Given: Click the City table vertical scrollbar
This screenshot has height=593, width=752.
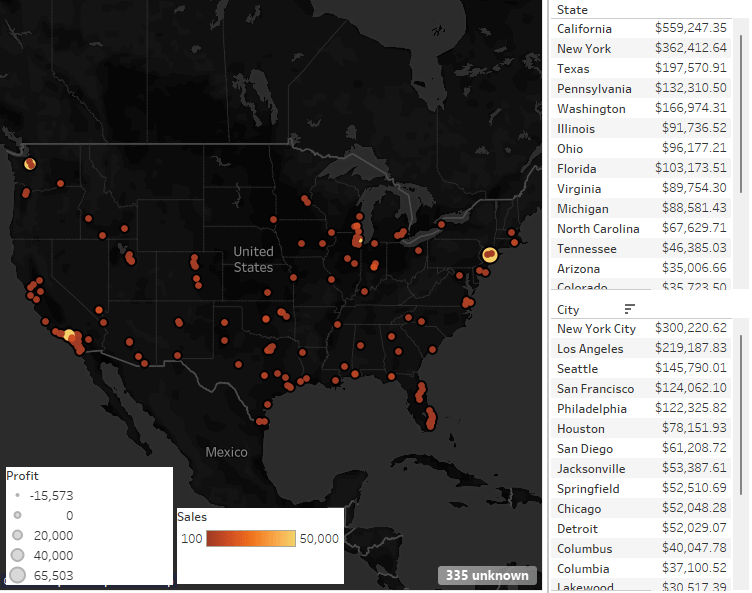Looking at the screenshot, I should pyautogui.click(x=741, y=420).
